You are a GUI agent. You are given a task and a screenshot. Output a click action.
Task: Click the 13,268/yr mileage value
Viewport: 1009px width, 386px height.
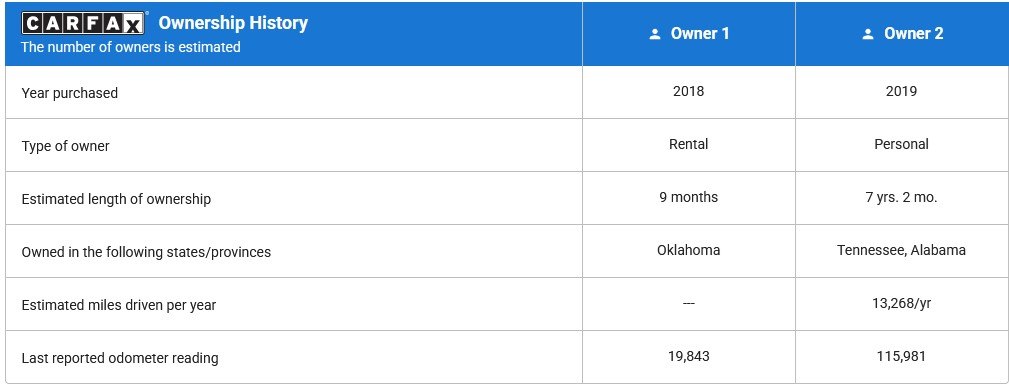[x=902, y=303]
